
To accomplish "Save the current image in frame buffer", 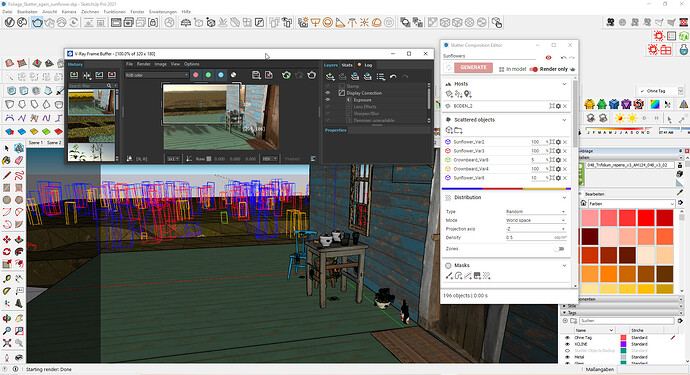I will pyautogui.click(x=256, y=75).
